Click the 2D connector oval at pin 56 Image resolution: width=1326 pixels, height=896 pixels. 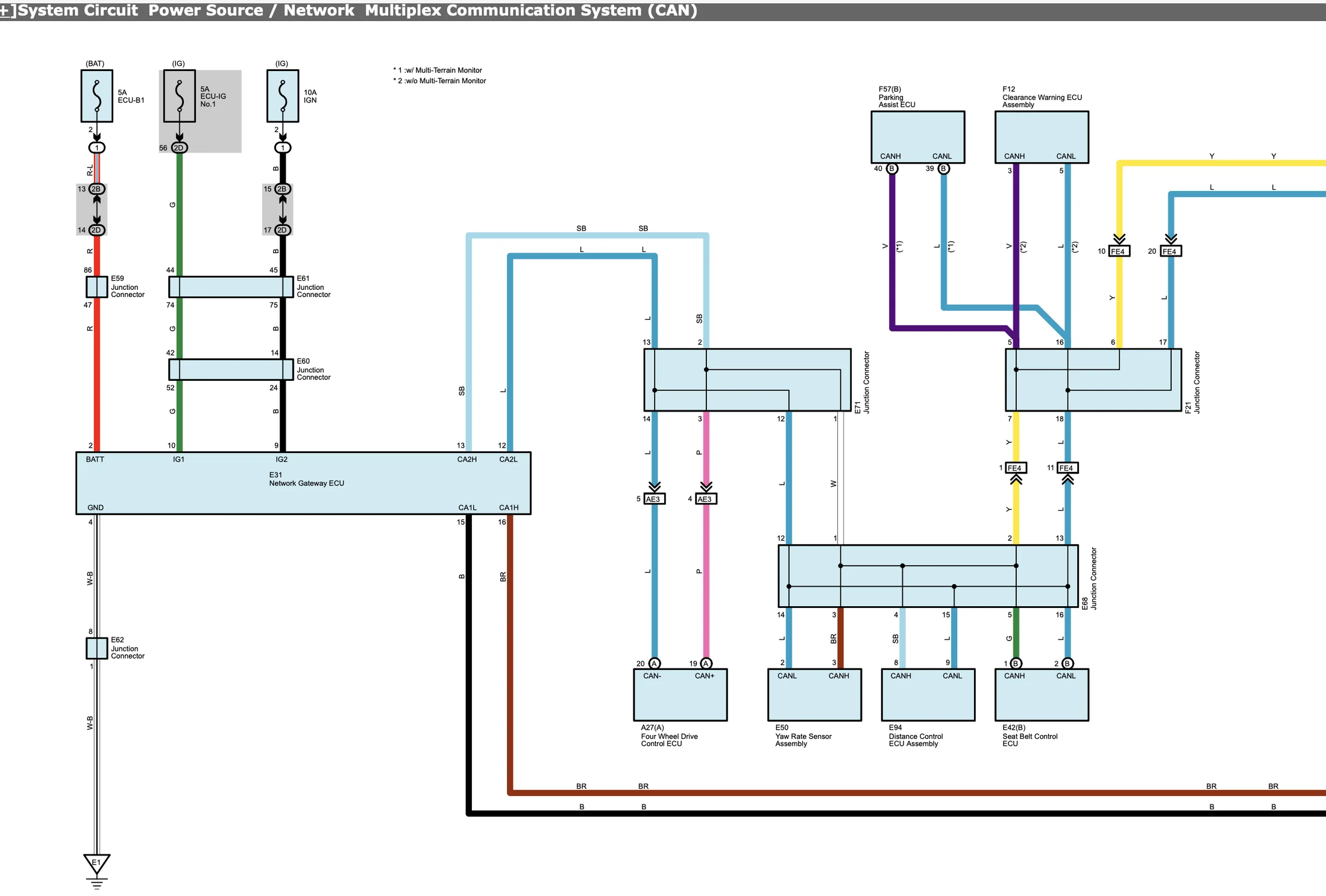(x=180, y=148)
